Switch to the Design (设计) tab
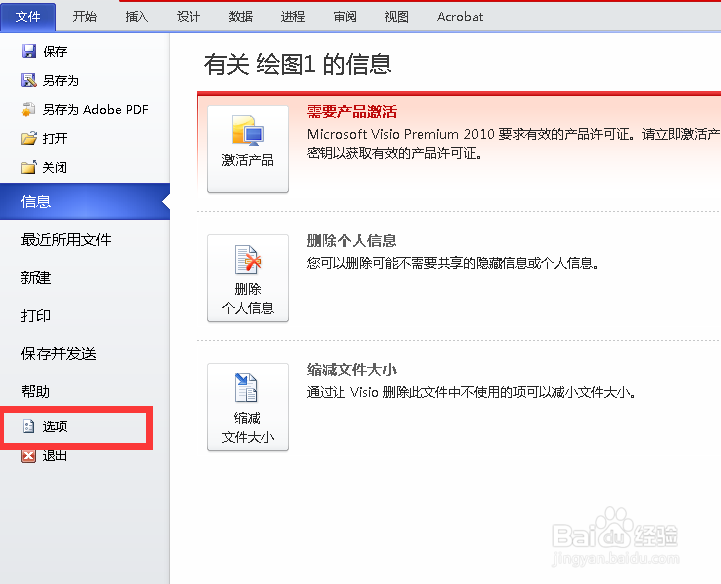 [x=189, y=17]
